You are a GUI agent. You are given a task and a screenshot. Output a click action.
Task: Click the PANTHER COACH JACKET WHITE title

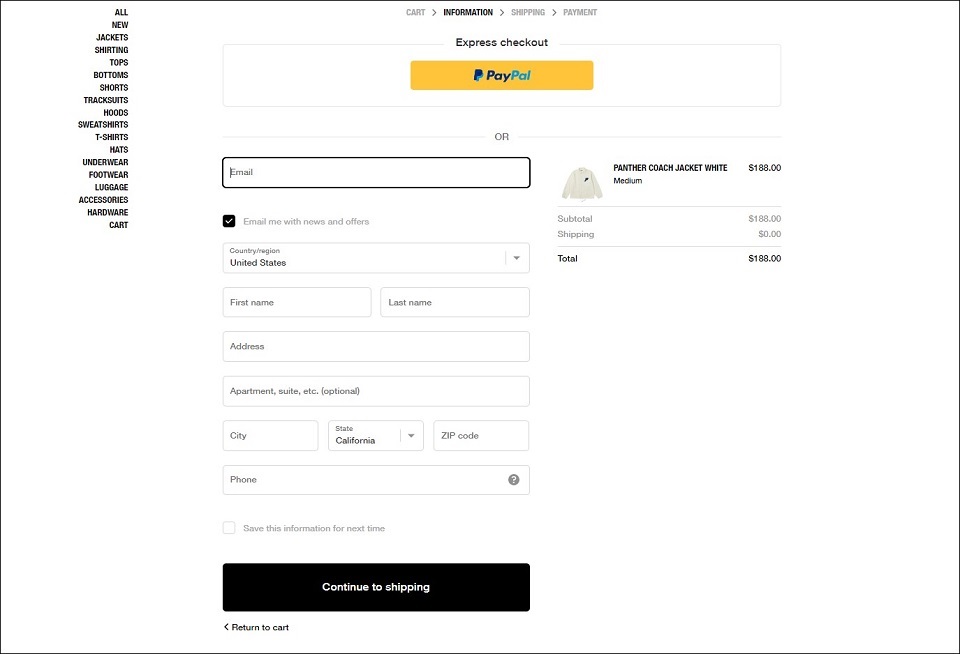(670, 168)
